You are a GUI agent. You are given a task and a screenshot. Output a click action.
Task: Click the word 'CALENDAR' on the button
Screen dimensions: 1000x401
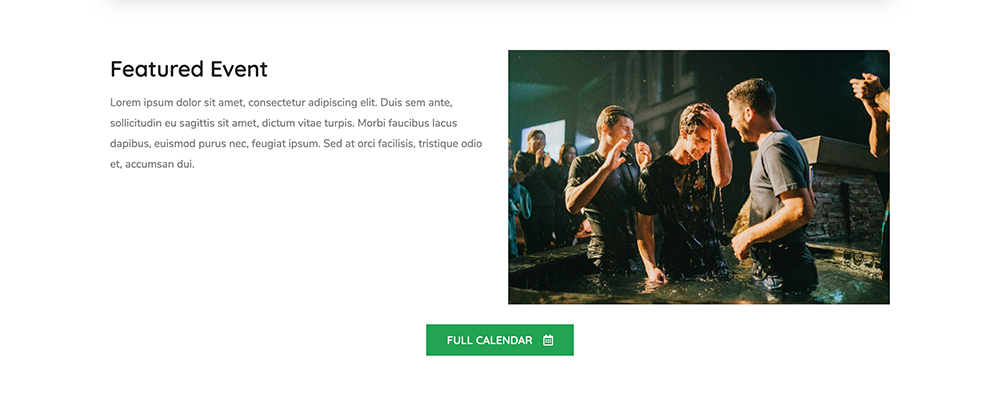point(504,340)
